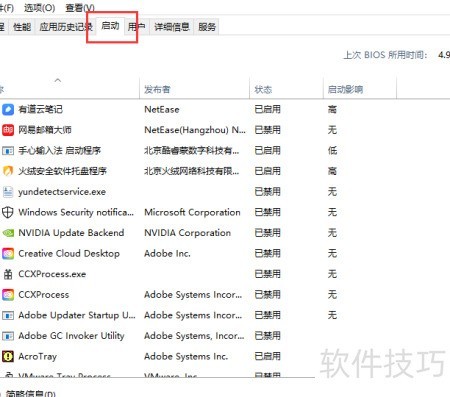Open the 查看(V) menu
The image size is (450, 397).
point(80,7)
